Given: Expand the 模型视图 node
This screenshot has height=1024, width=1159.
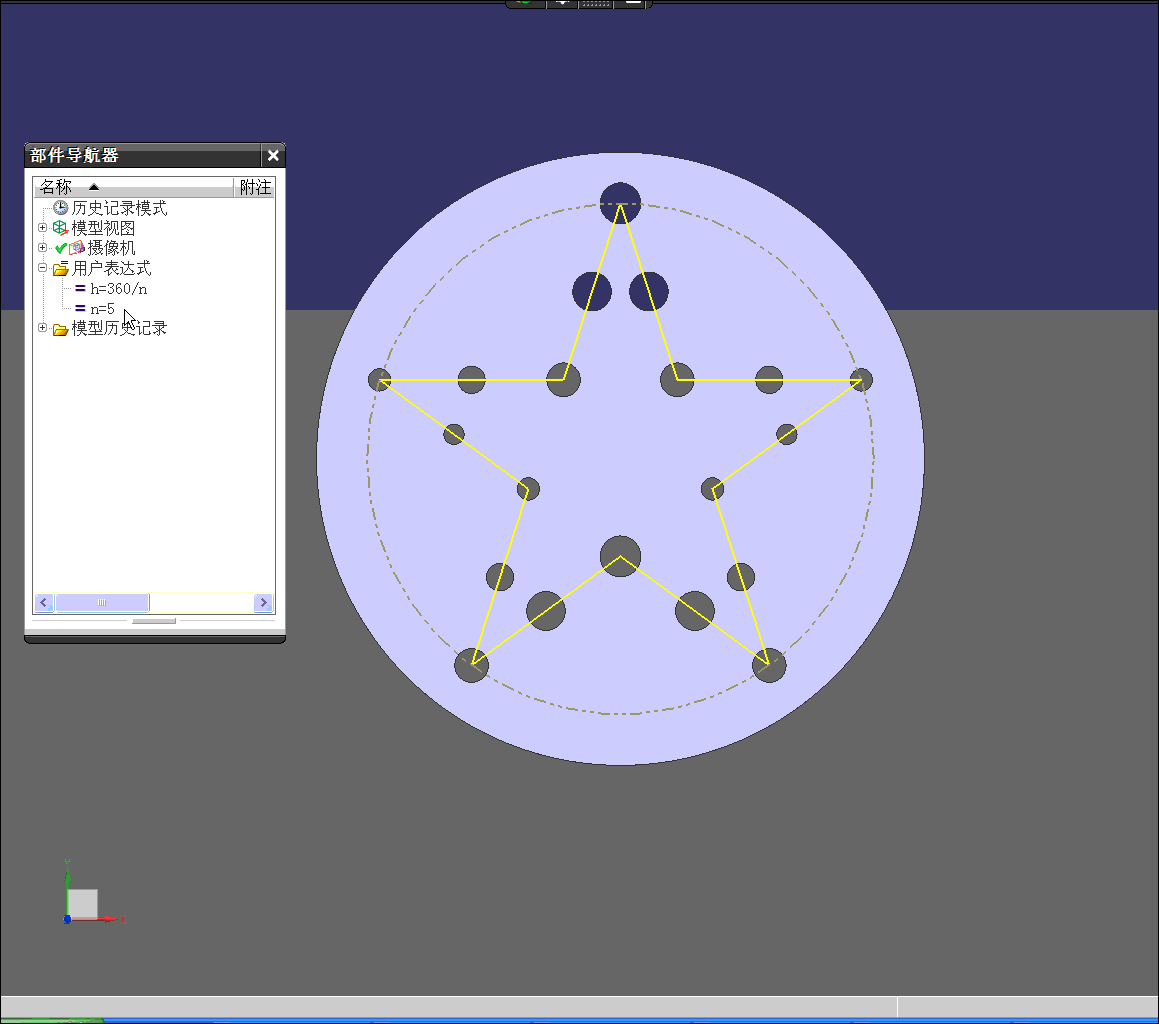Looking at the screenshot, I should tap(42, 228).
